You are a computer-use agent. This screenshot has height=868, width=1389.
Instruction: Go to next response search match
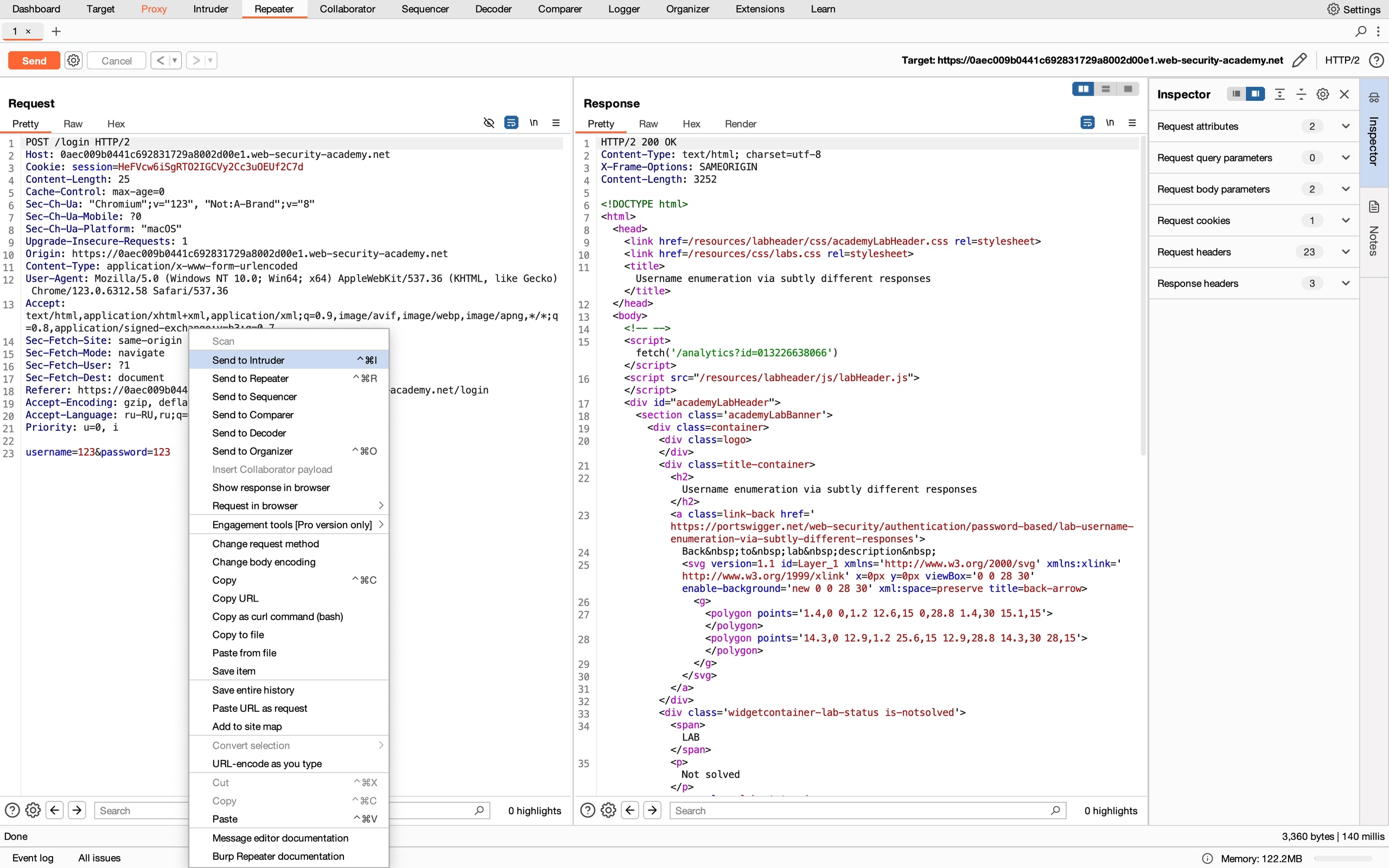pyautogui.click(x=653, y=810)
